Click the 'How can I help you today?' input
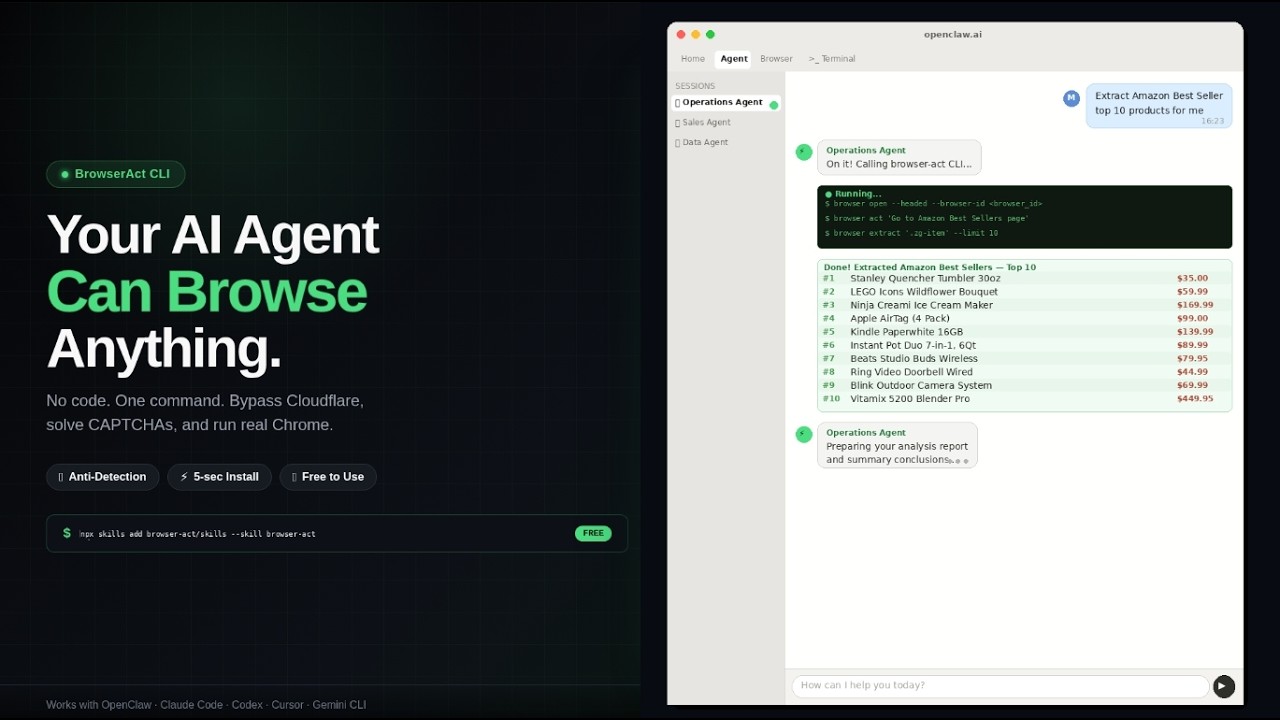The height and width of the screenshot is (720, 1280). [x=1000, y=686]
